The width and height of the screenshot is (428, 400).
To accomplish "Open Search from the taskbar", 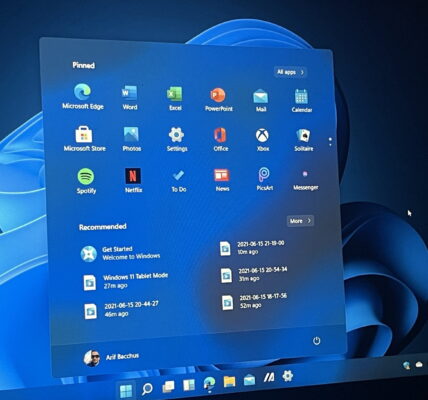I will 147,389.
